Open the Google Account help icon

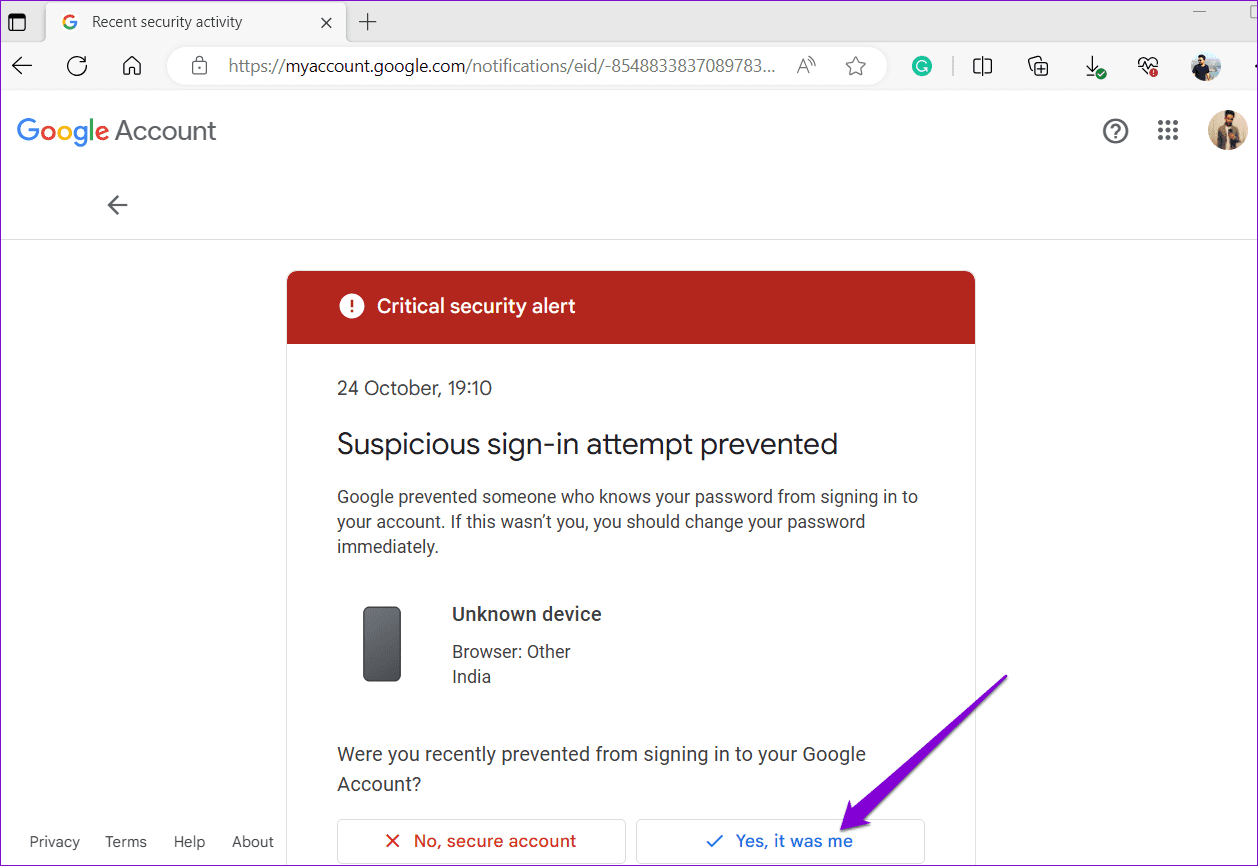1115,130
